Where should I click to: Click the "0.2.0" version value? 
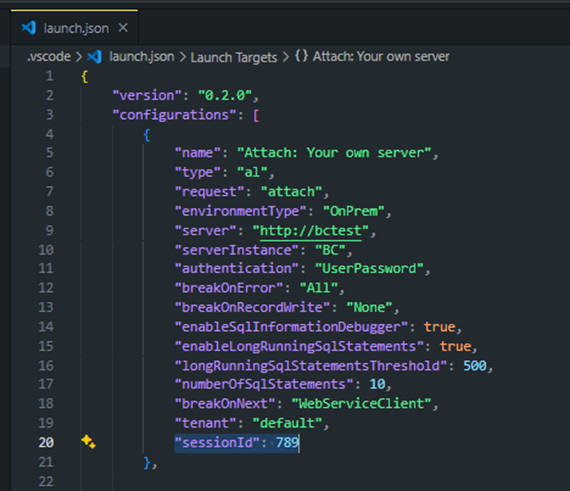(x=225, y=96)
